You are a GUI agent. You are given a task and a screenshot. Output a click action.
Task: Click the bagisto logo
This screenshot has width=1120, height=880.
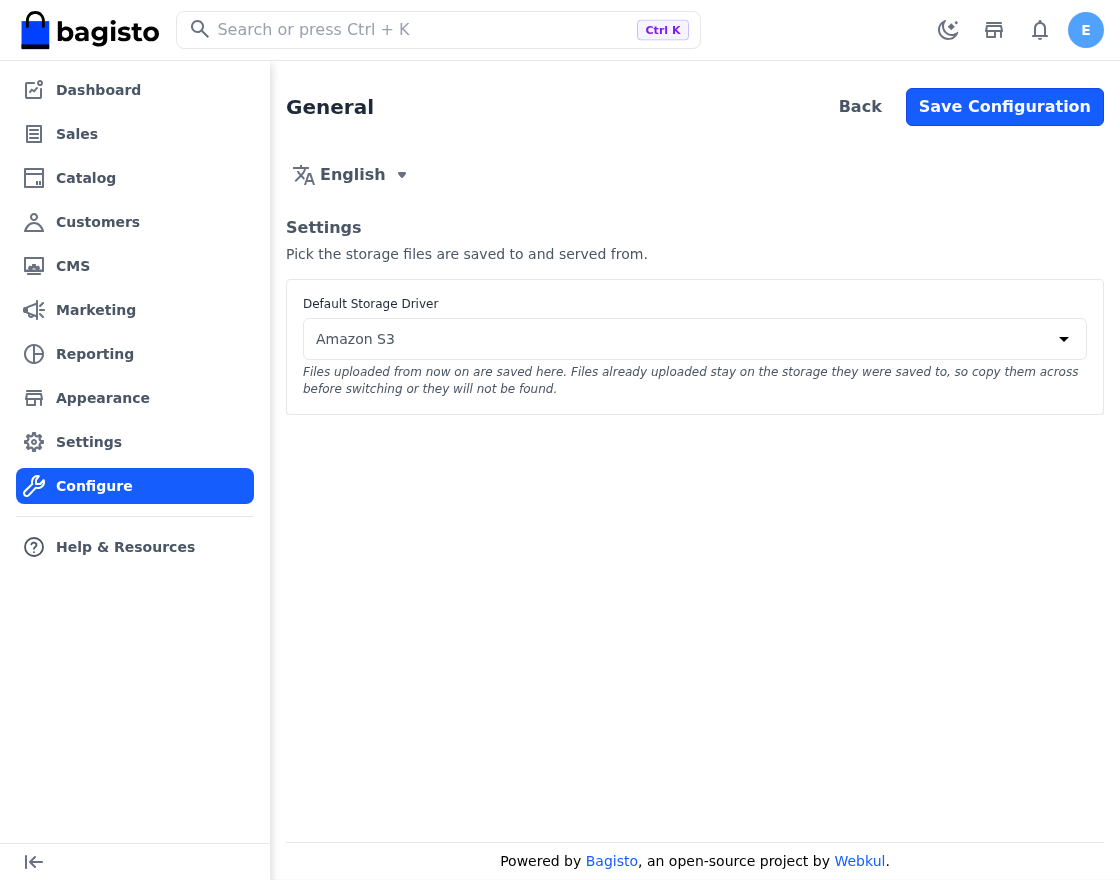tap(90, 30)
